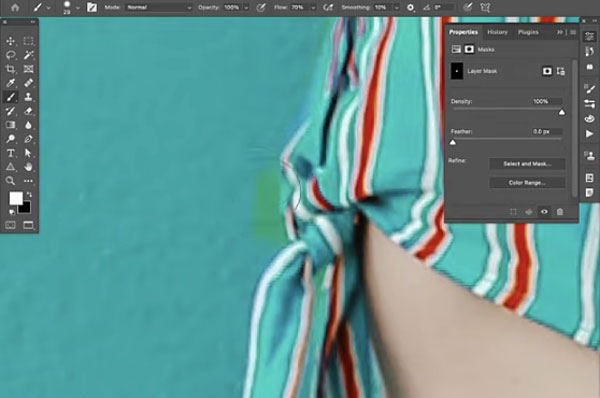The width and height of the screenshot is (600, 398).
Task: Select the Move tool
Action: pyautogui.click(x=10, y=41)
